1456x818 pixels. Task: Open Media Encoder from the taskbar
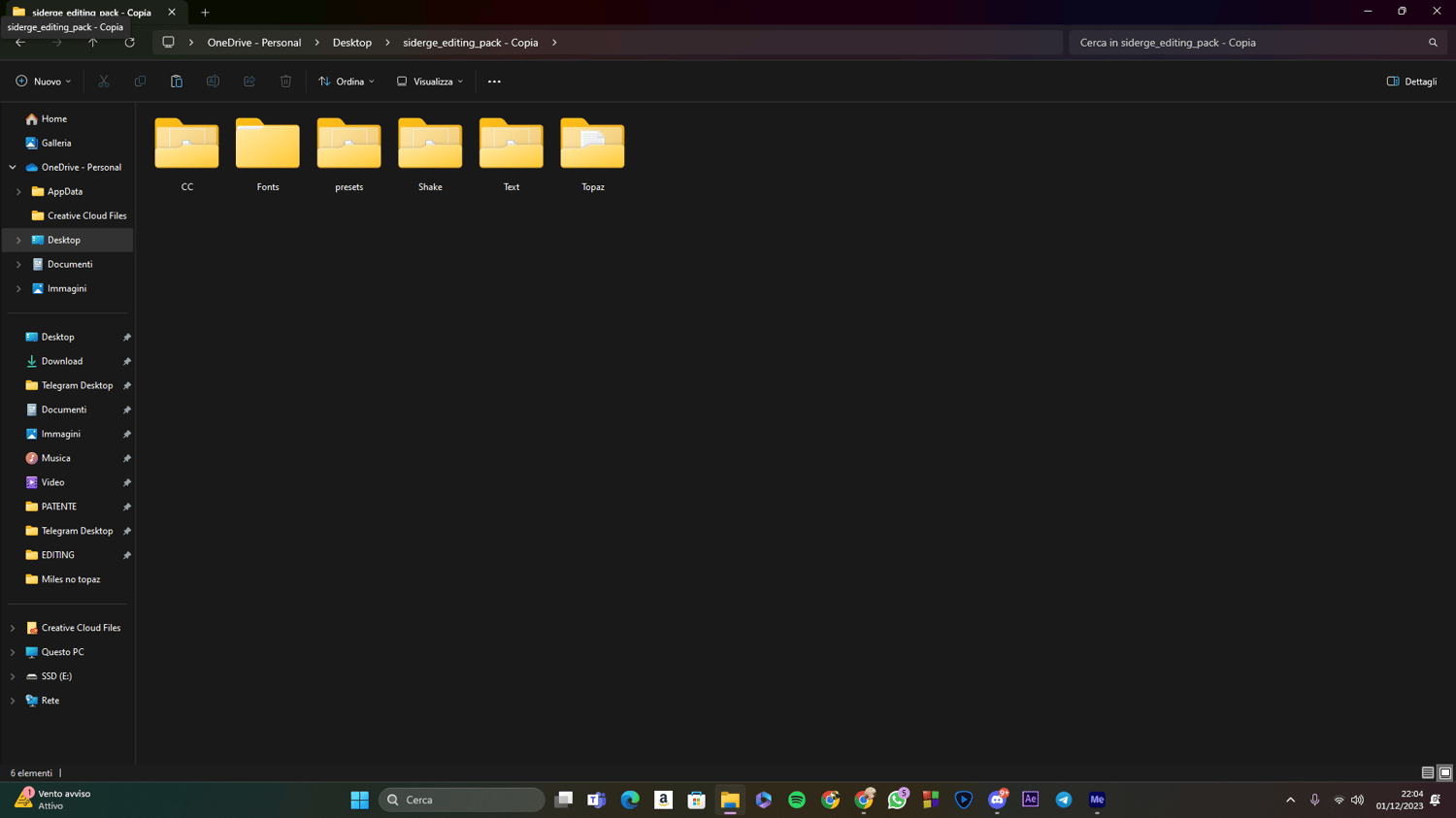click(1097, 800)
